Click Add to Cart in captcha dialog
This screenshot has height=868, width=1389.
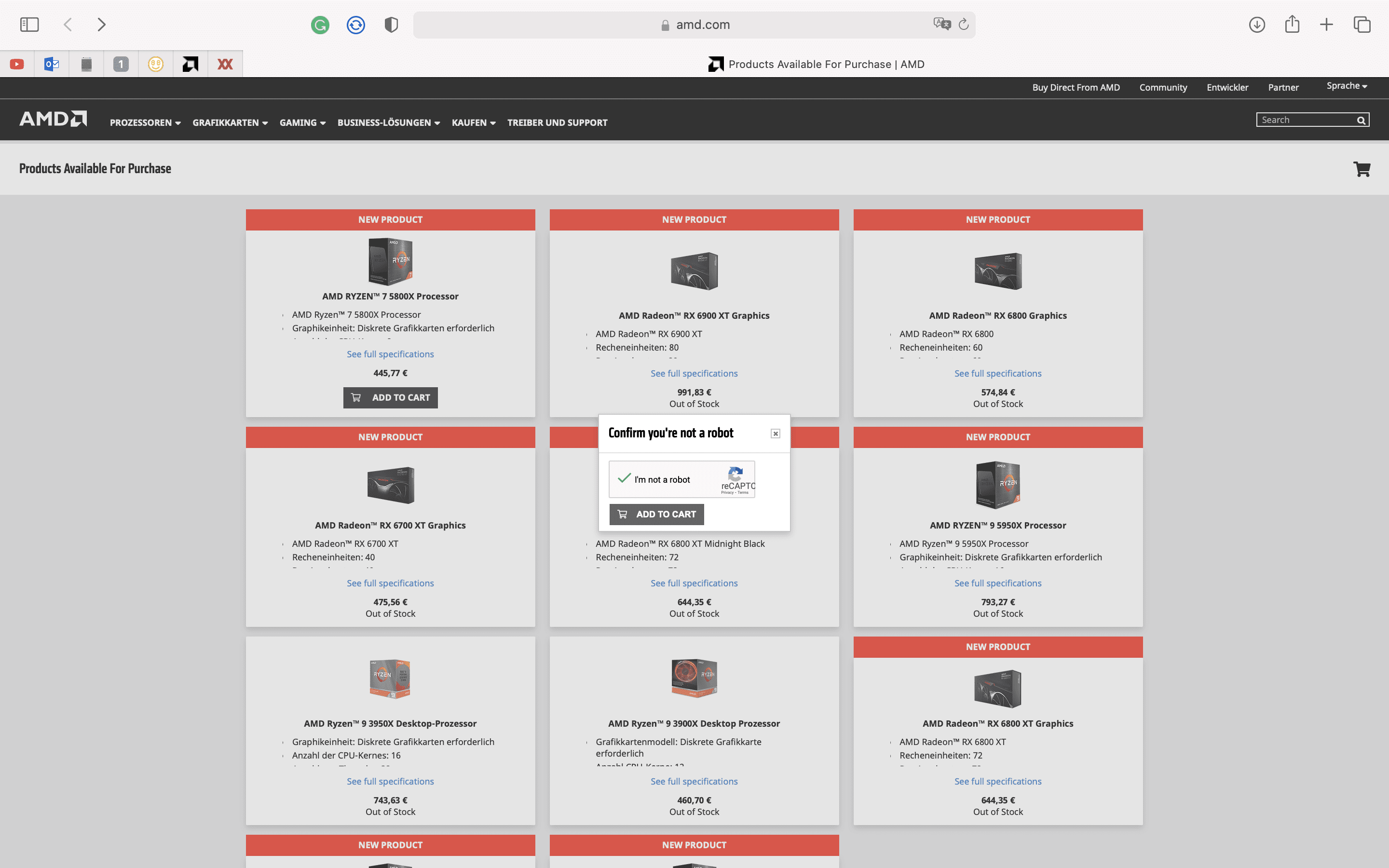(x=656, y=515)
